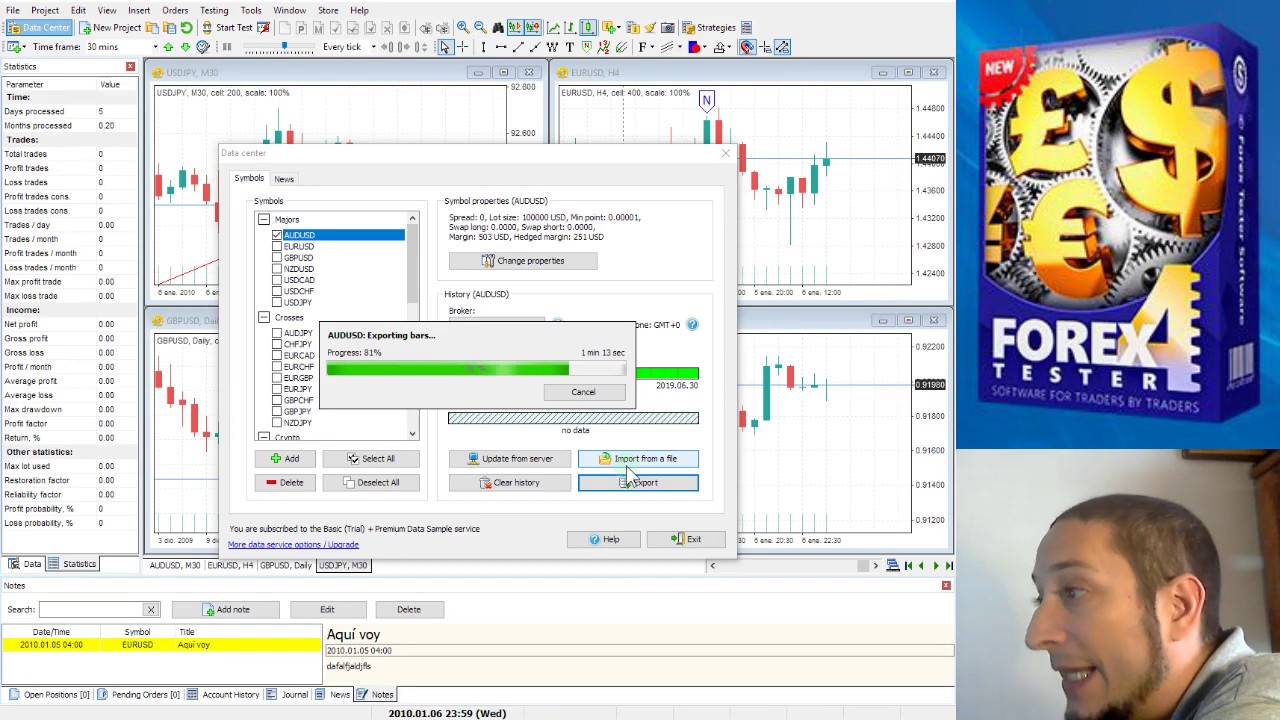The image size is (1280, 720).
Task: Open the Account History tab
Action: coord(225,695)
